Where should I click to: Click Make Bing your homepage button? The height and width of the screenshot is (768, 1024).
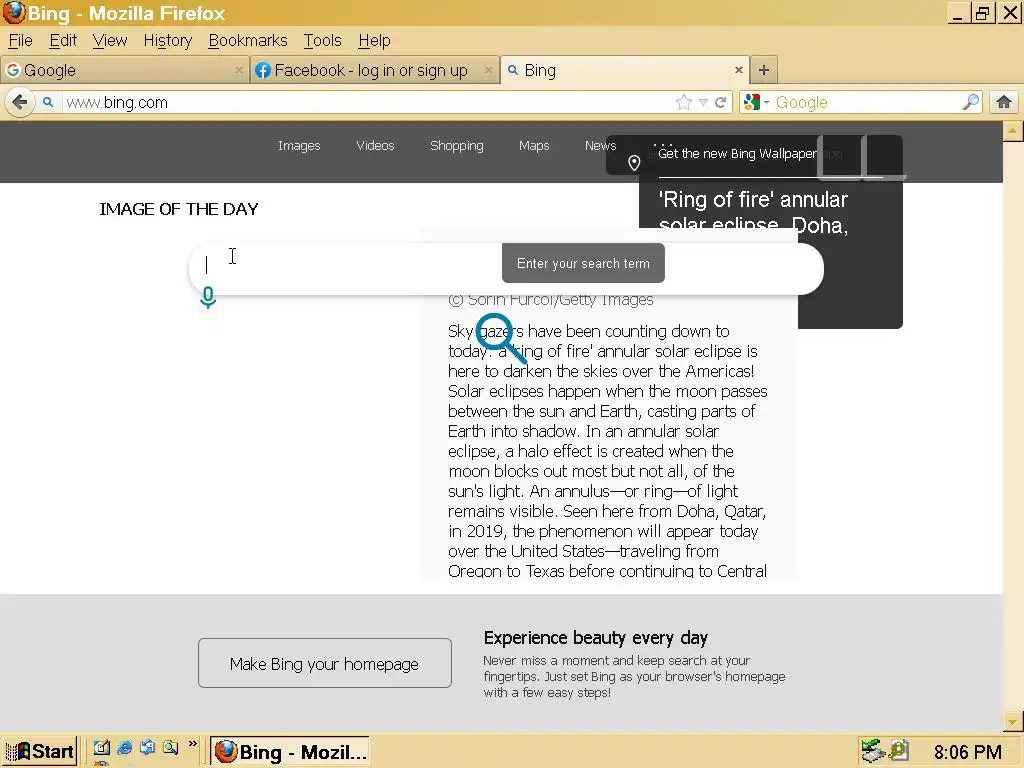[x=325, y=663]
